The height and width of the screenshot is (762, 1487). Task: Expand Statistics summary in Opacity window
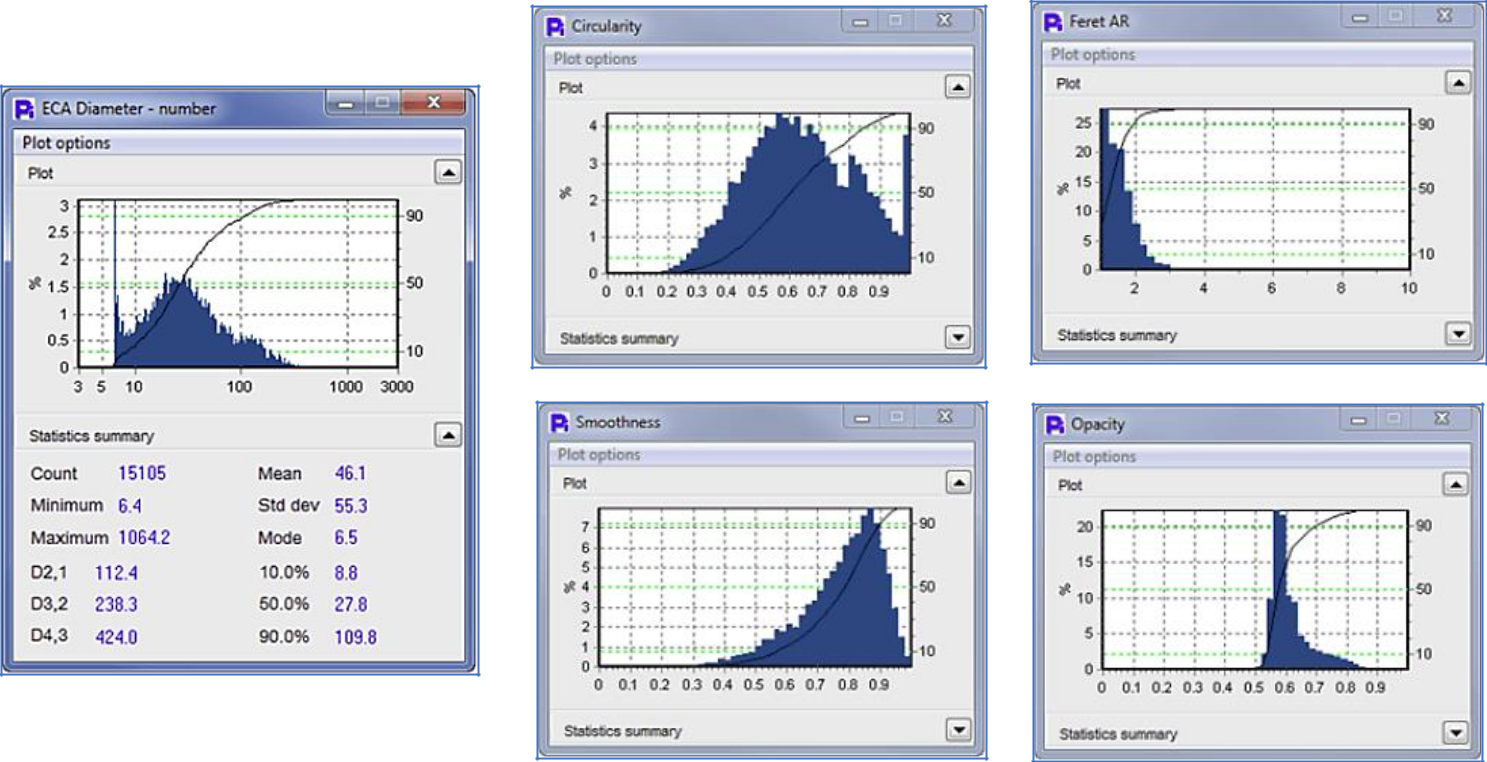coord(1458,733)
